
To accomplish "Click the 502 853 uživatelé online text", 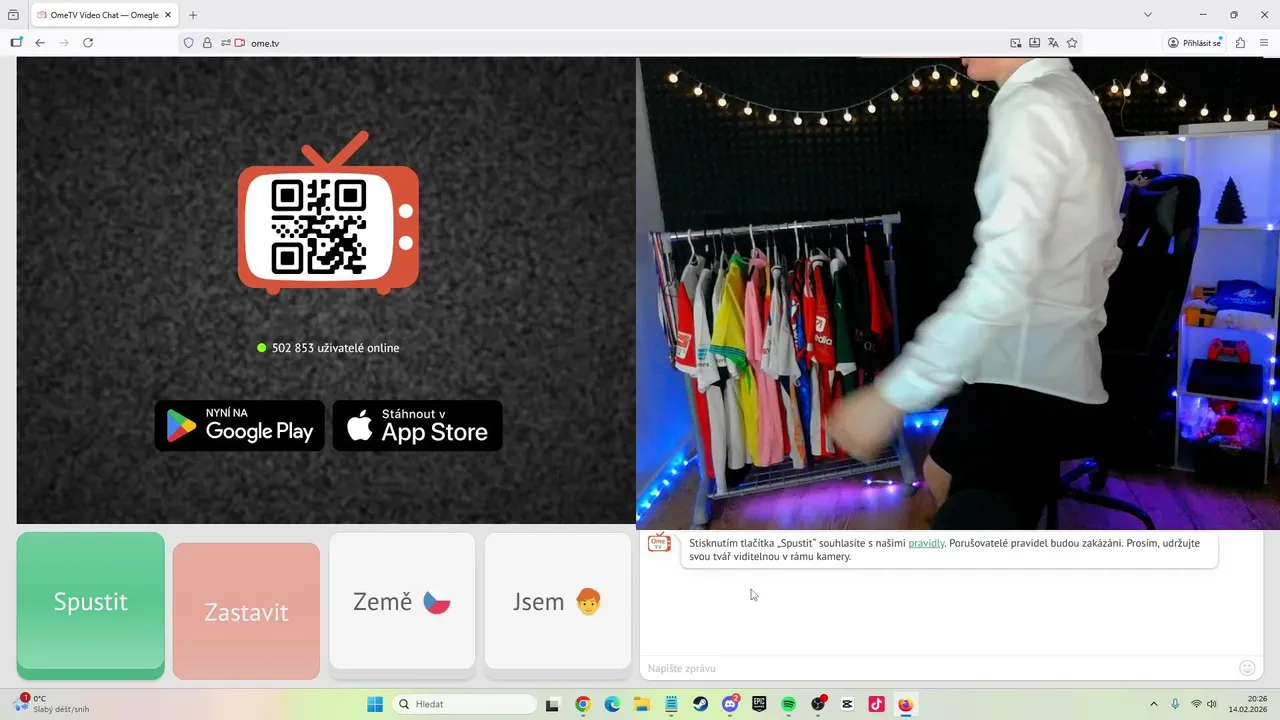I will coord(335,348).
